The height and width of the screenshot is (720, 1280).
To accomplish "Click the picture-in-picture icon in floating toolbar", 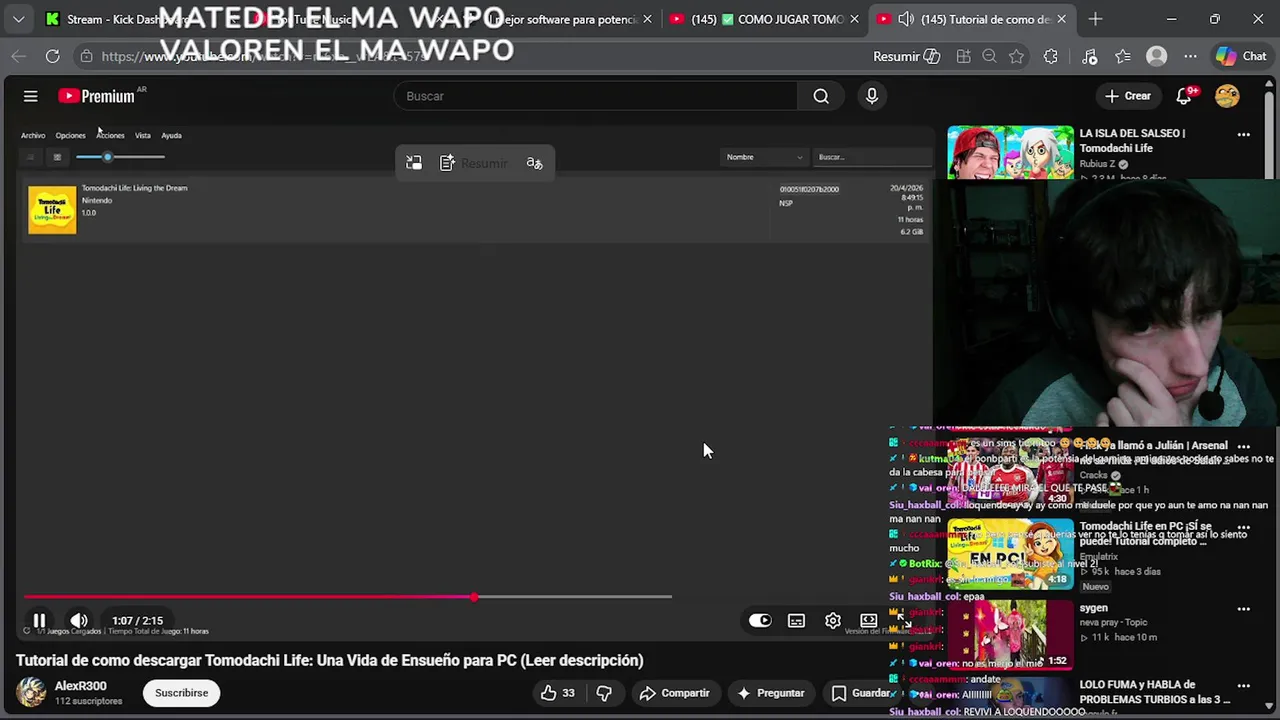I will (414, 163).
